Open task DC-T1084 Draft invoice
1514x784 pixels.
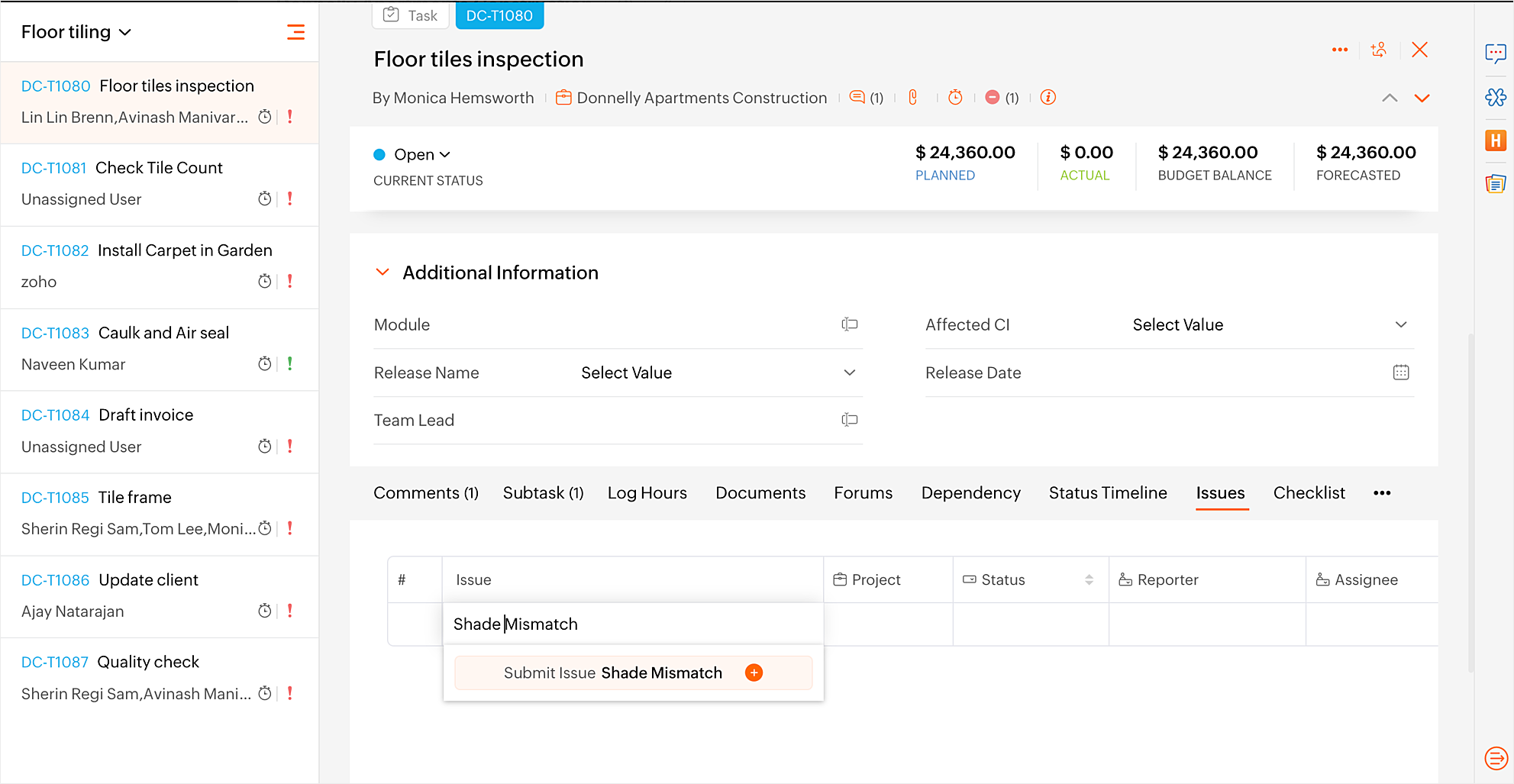(x=145, y=415)
